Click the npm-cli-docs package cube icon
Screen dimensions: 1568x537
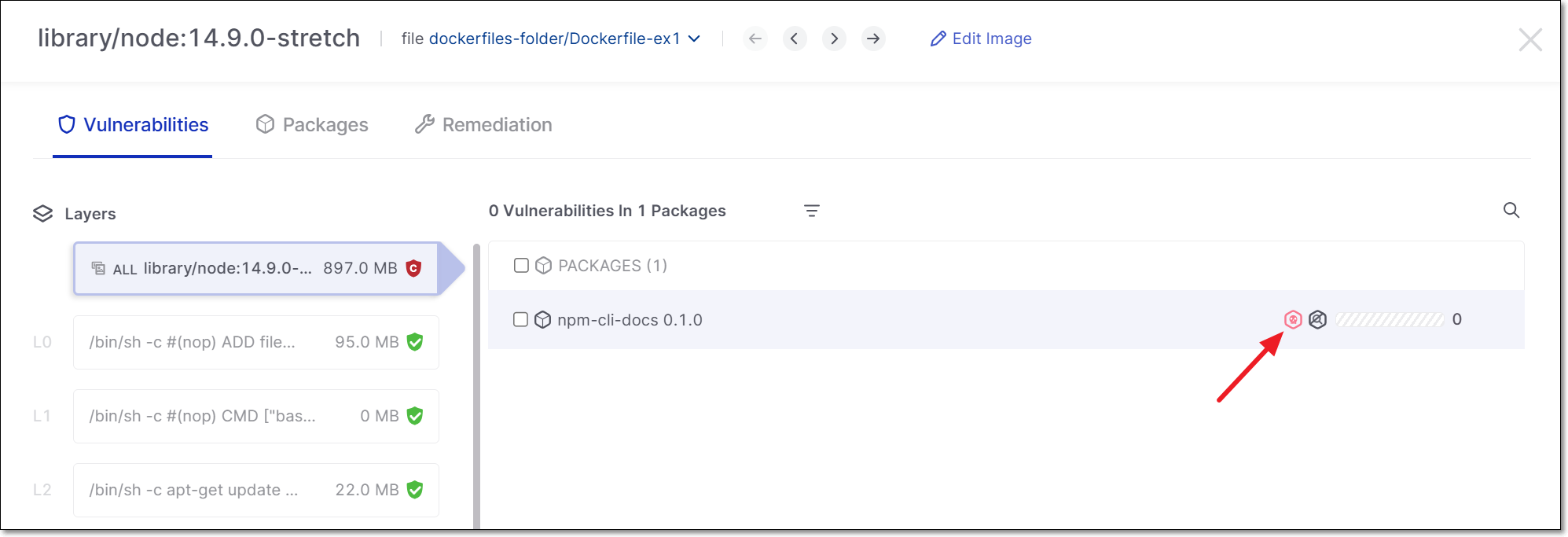click(x=542, y=320)
